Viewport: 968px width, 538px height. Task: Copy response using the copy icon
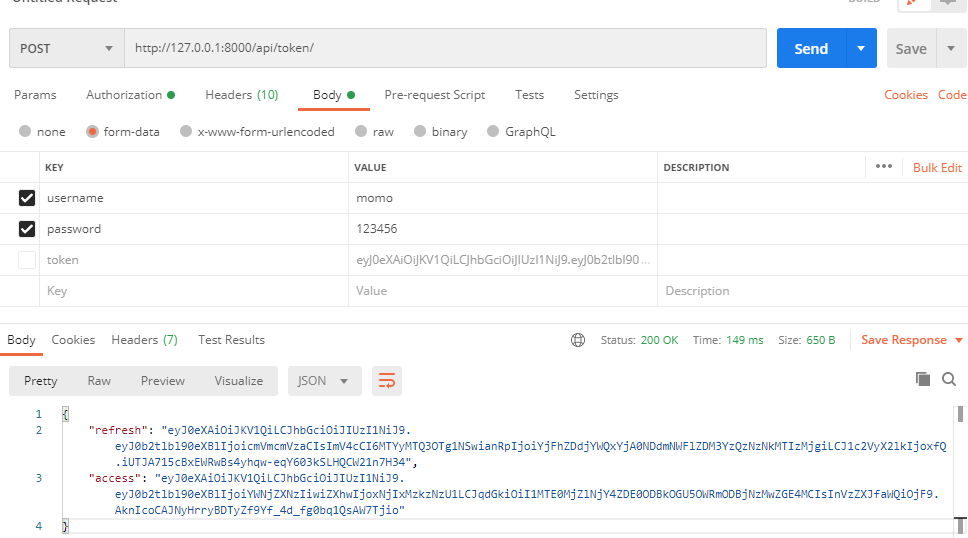[923, 379]
